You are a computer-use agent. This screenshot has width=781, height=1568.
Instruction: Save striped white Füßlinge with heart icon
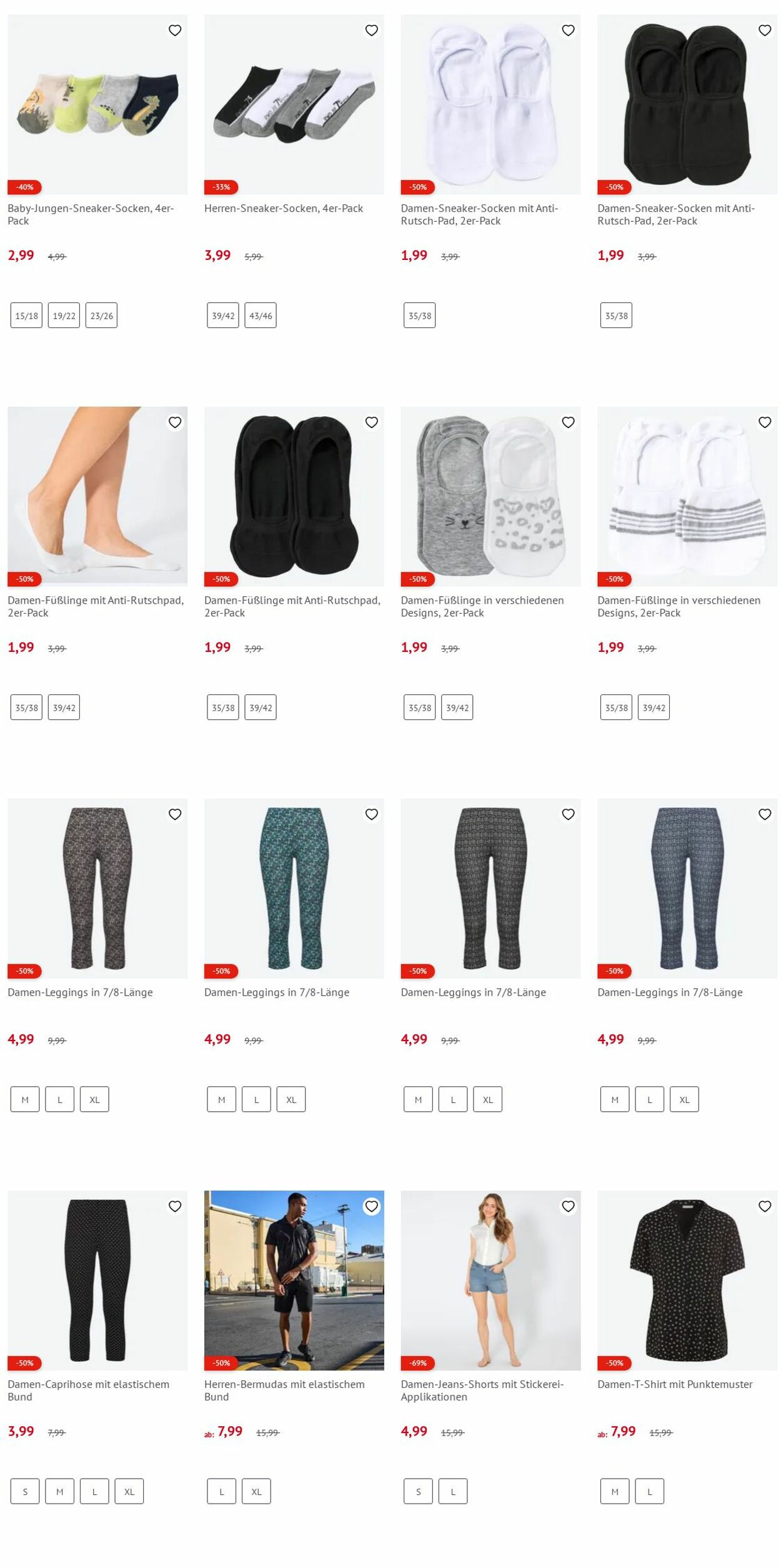coord(765,422)
